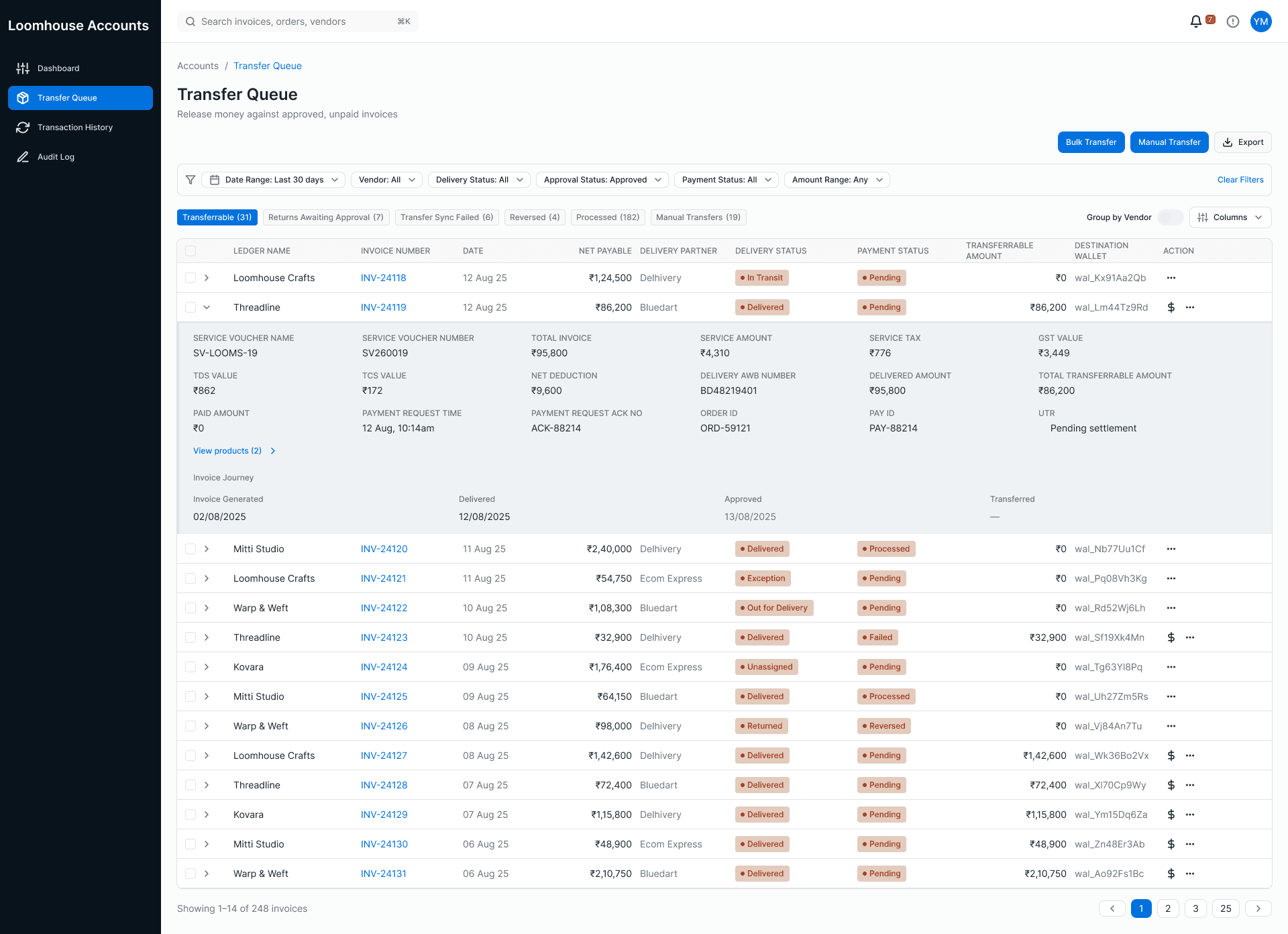The height and width of the screenshot is (934, 1288).
Task: Switch to the Reversed tab
Action: 535,217
